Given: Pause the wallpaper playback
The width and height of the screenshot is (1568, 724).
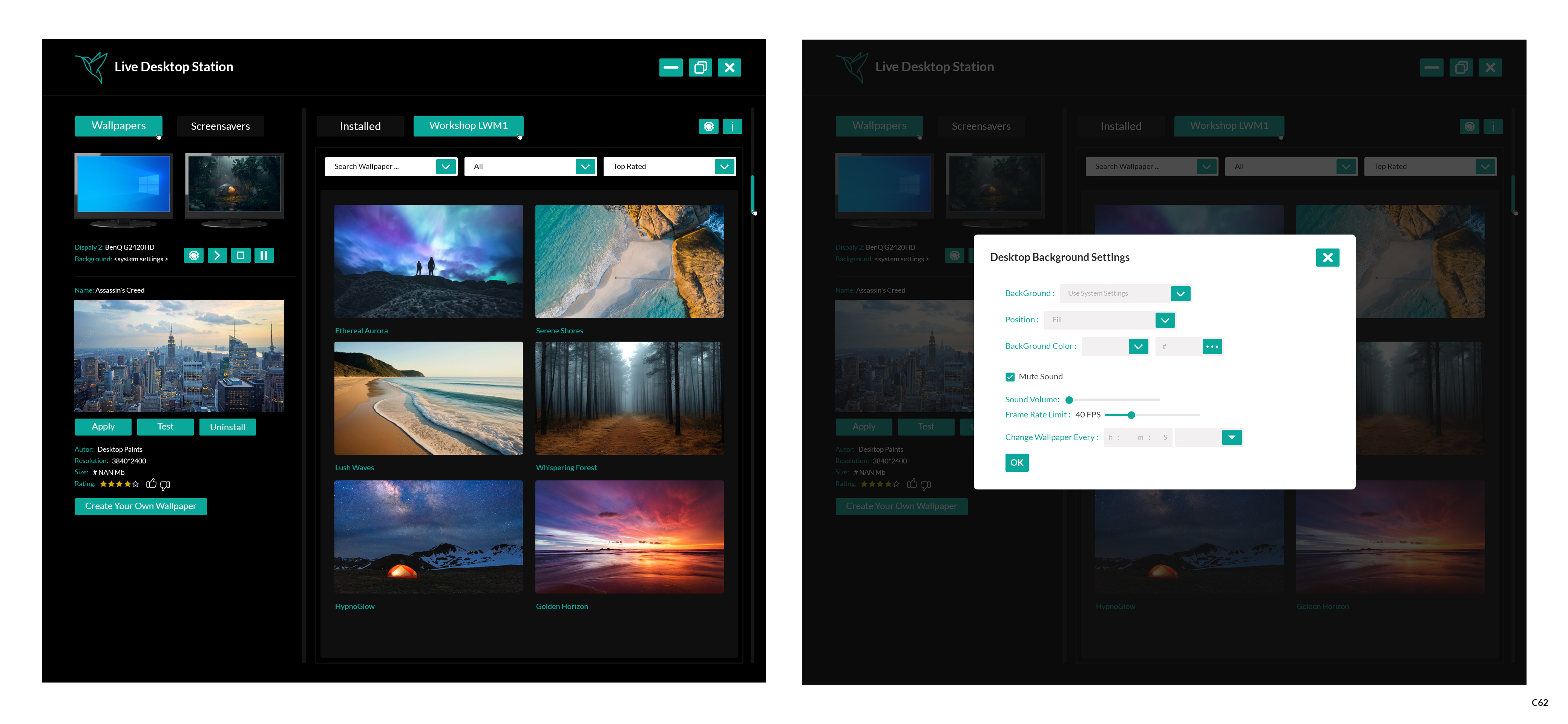Looking at the screenshot, I should coord(264,255).
